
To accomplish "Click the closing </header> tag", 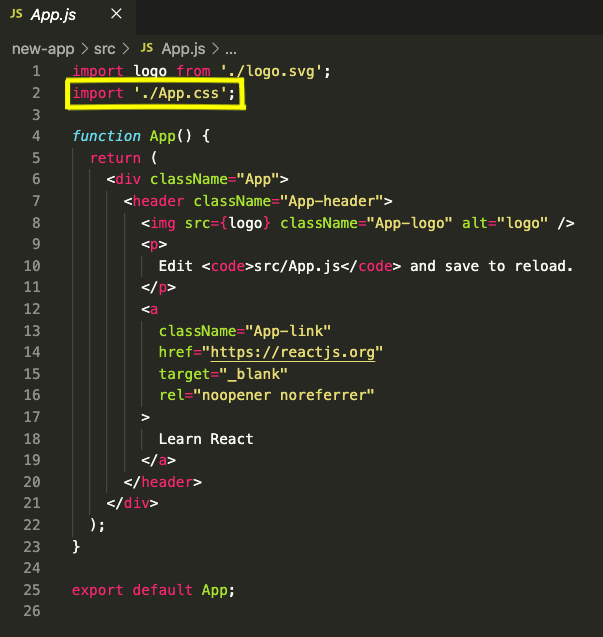I will [163, 482].
